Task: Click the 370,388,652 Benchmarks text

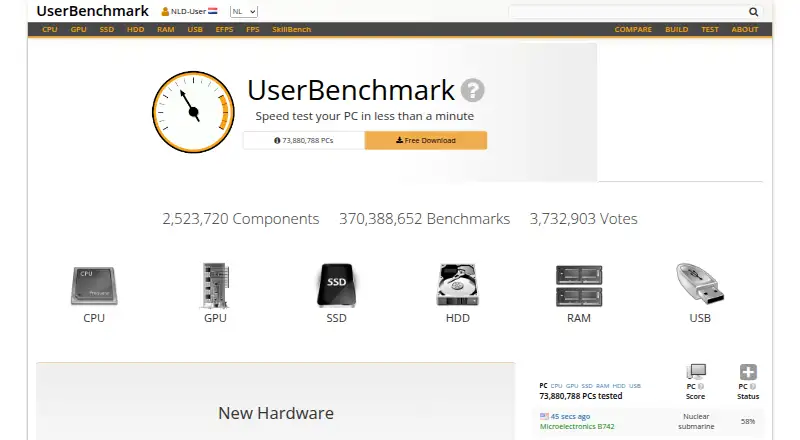Action: point(424,218)
